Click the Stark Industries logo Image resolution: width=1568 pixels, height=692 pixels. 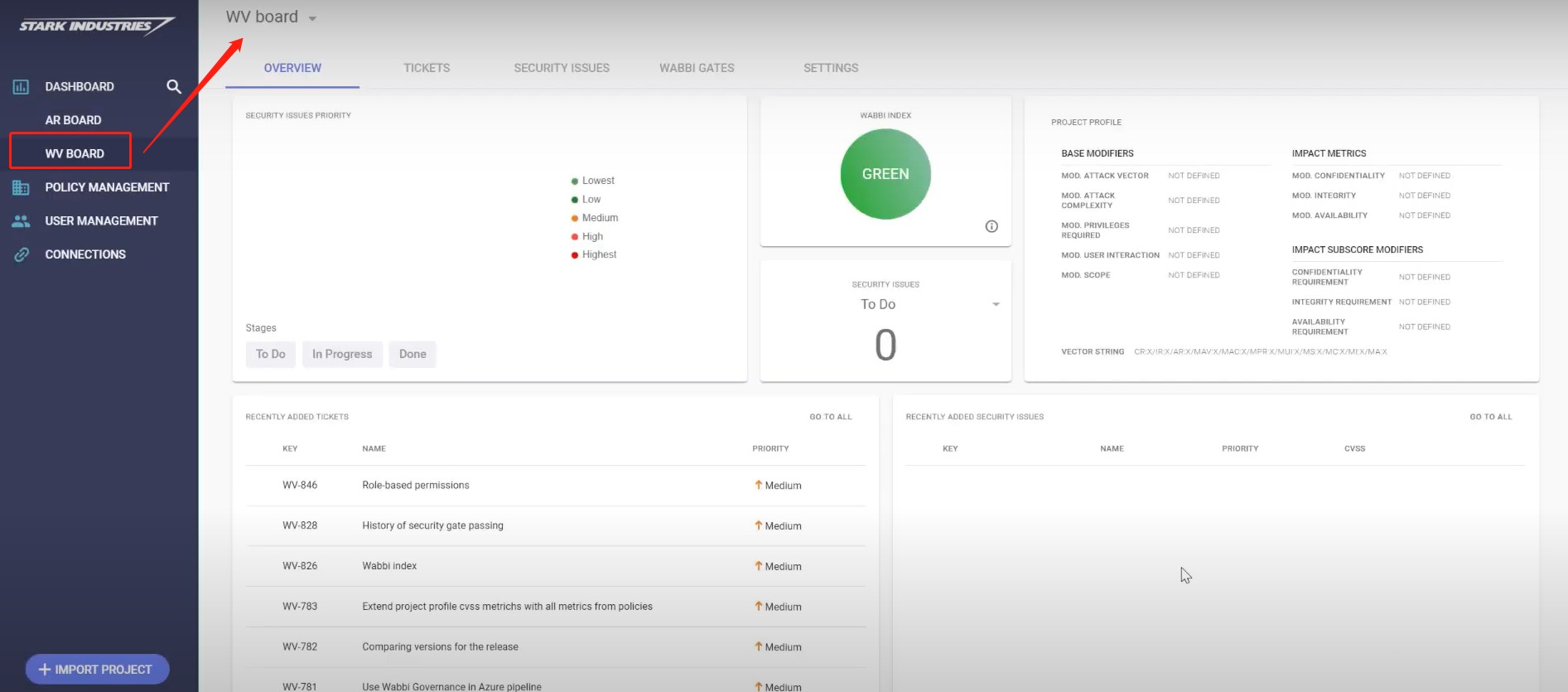(x=96, y=26)
